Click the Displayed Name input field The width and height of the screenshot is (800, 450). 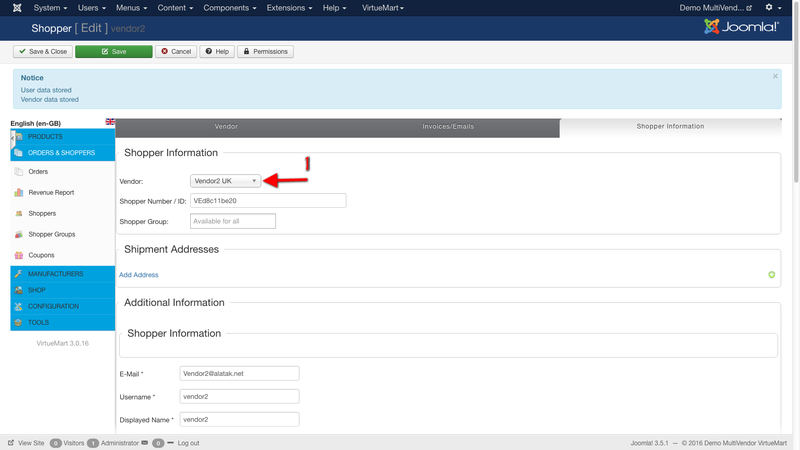[x=239, y=419]
